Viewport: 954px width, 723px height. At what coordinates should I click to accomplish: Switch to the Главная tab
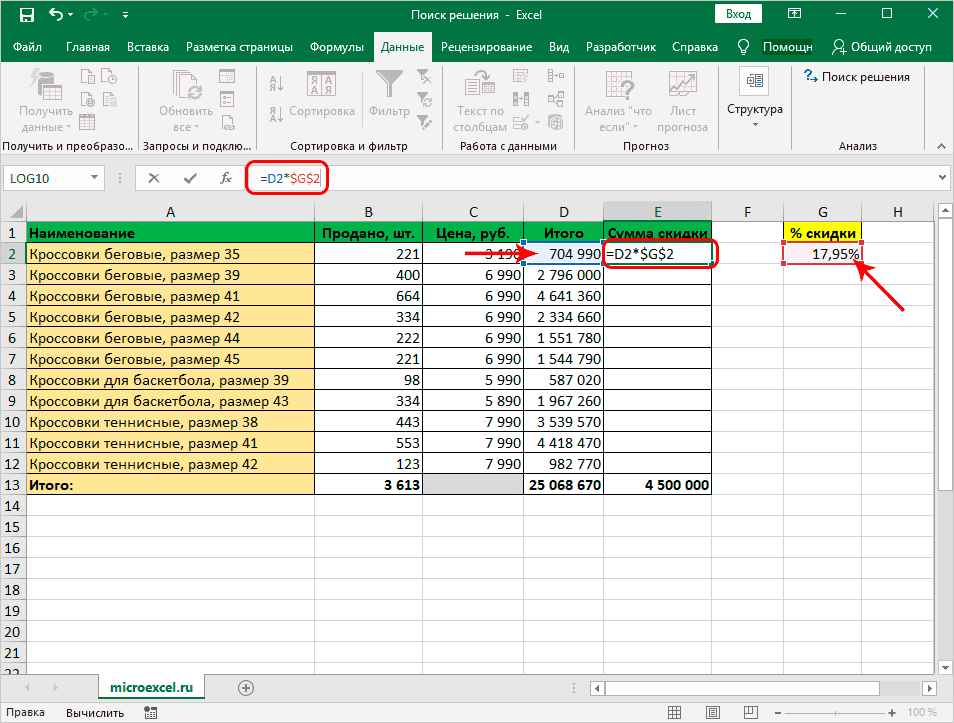click(x=88, y=47)
